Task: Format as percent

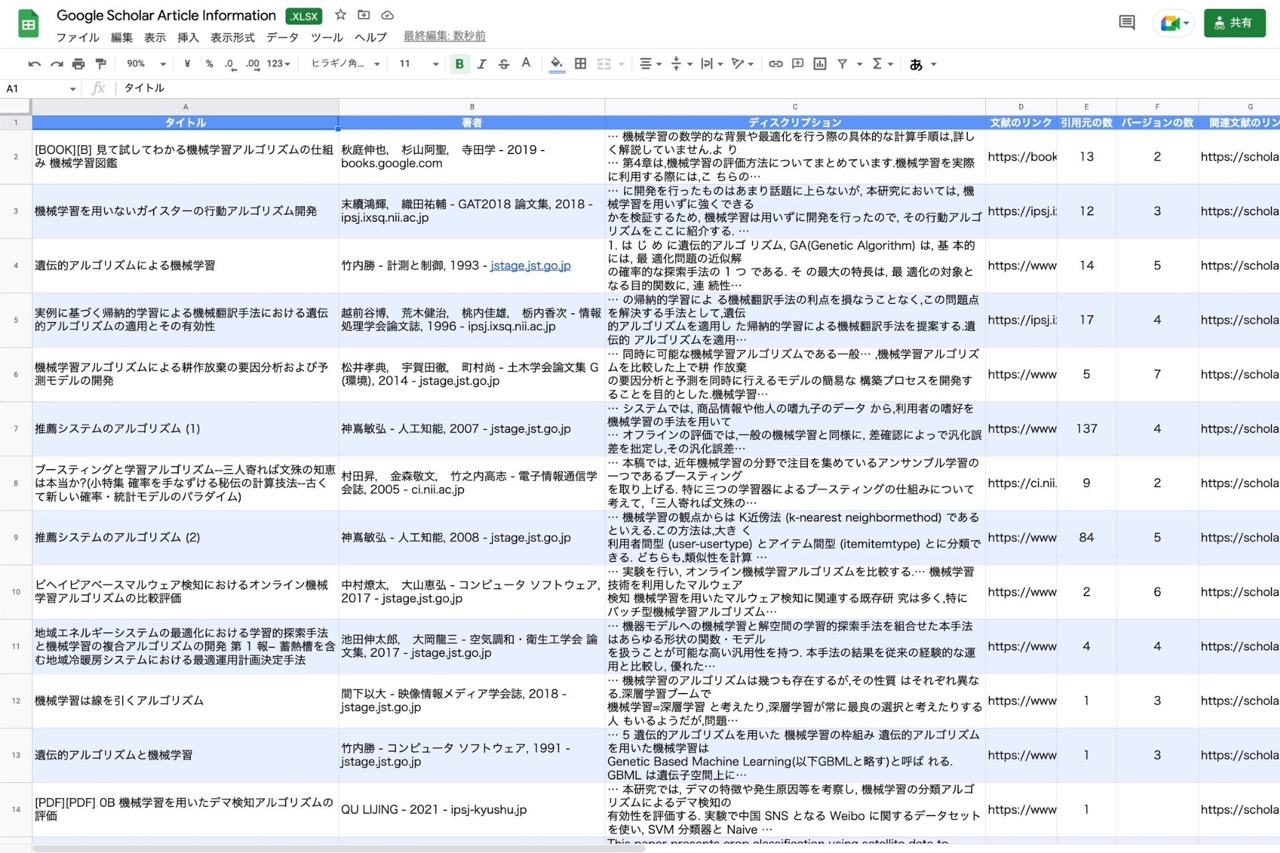Action: coord(209,64)
